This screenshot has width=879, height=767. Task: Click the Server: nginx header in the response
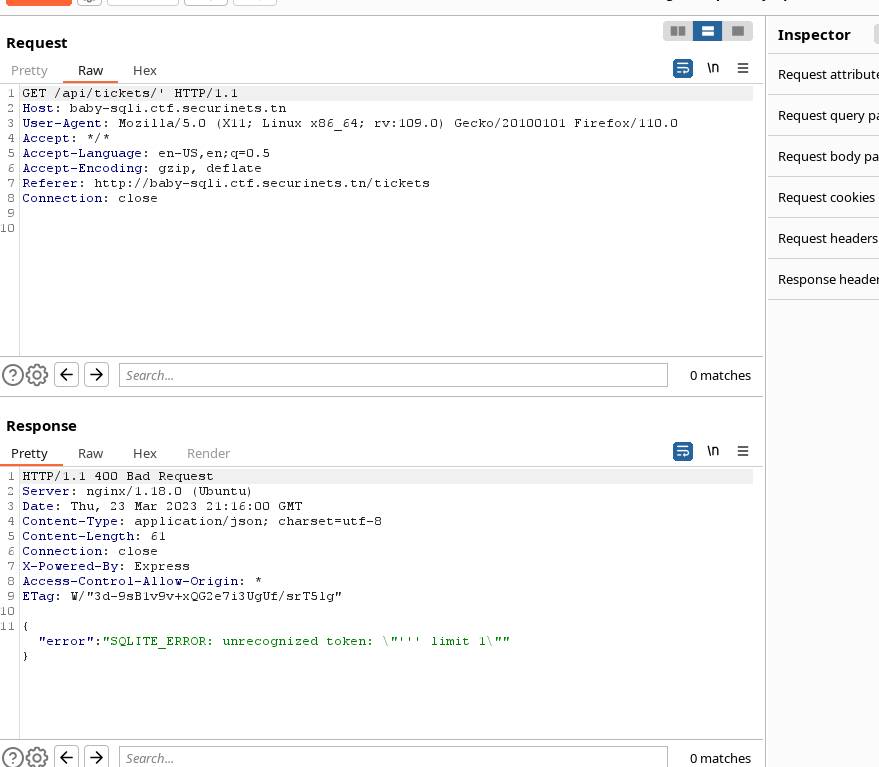pos(137,491)
